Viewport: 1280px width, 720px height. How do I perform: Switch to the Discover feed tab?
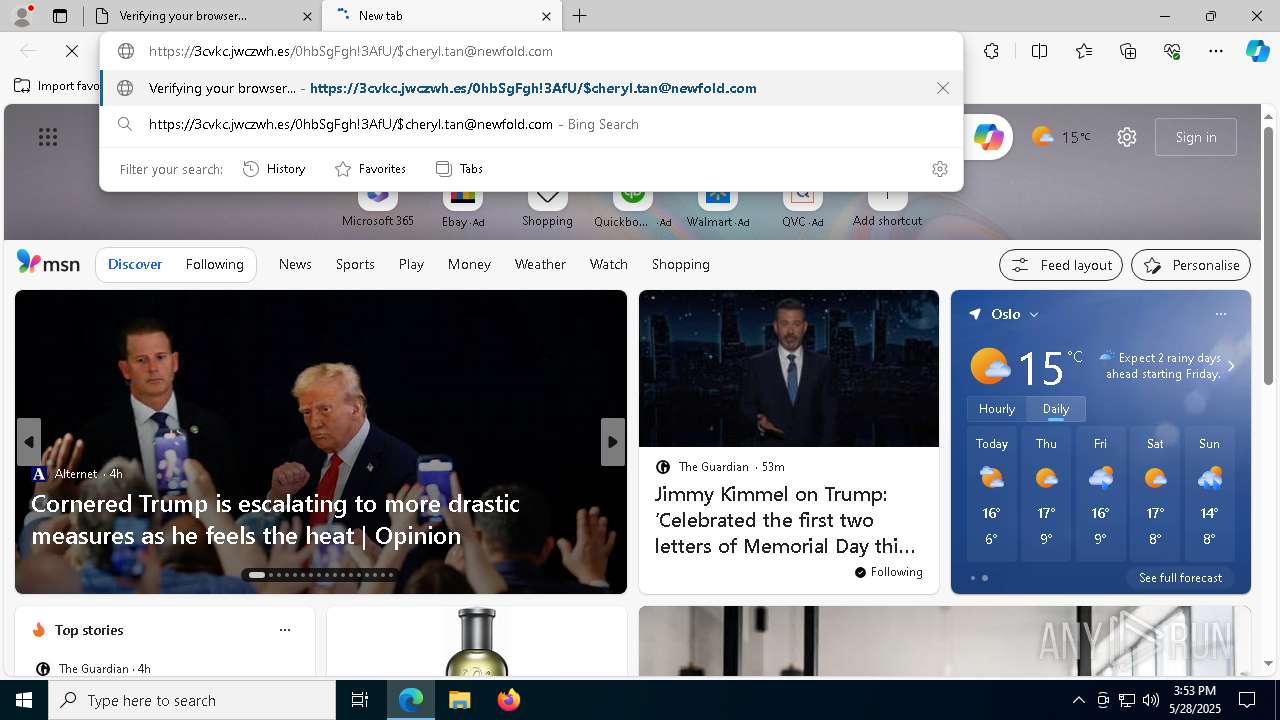tap(135, 264)
